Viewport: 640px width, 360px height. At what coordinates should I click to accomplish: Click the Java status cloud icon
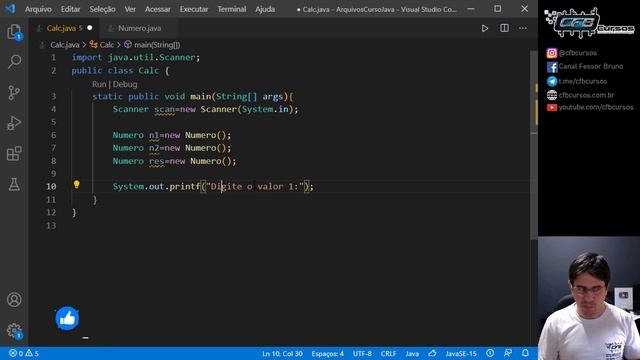click(432, 353)
